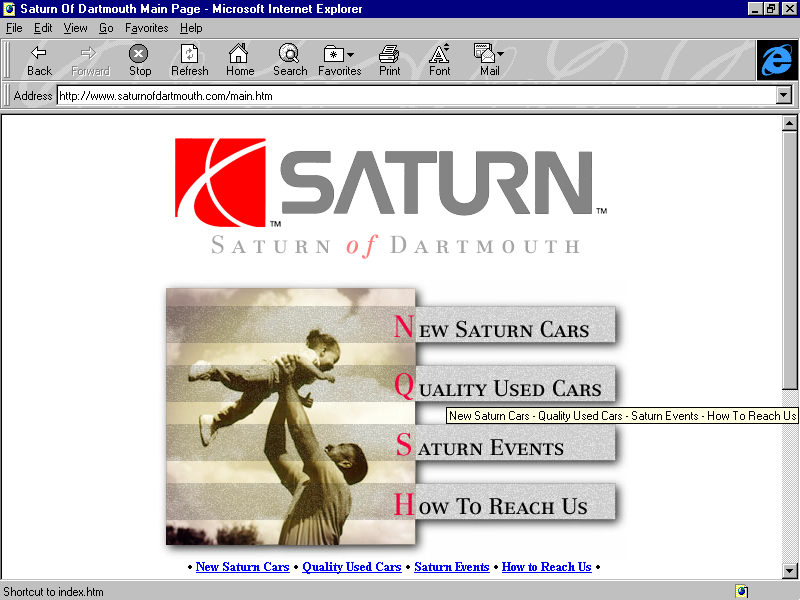
Task: Minimize the Internet Explorer window
Action: [x=756, y=9]
